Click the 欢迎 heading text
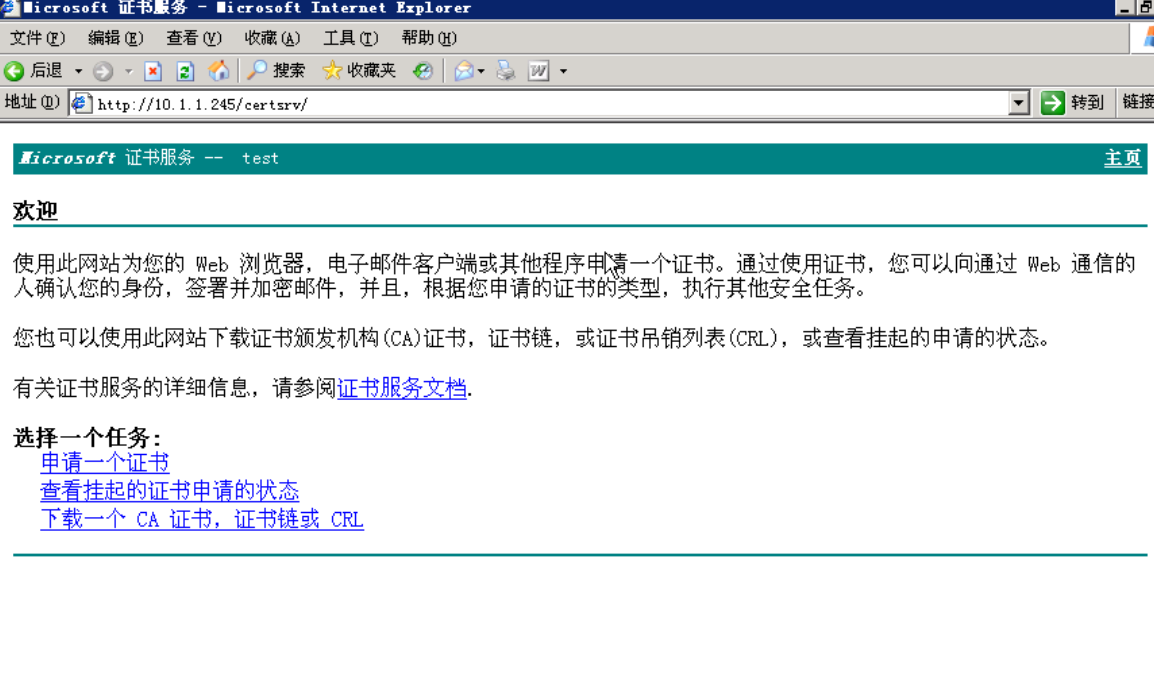This screenshot has height=673, width=1154. 35,211
